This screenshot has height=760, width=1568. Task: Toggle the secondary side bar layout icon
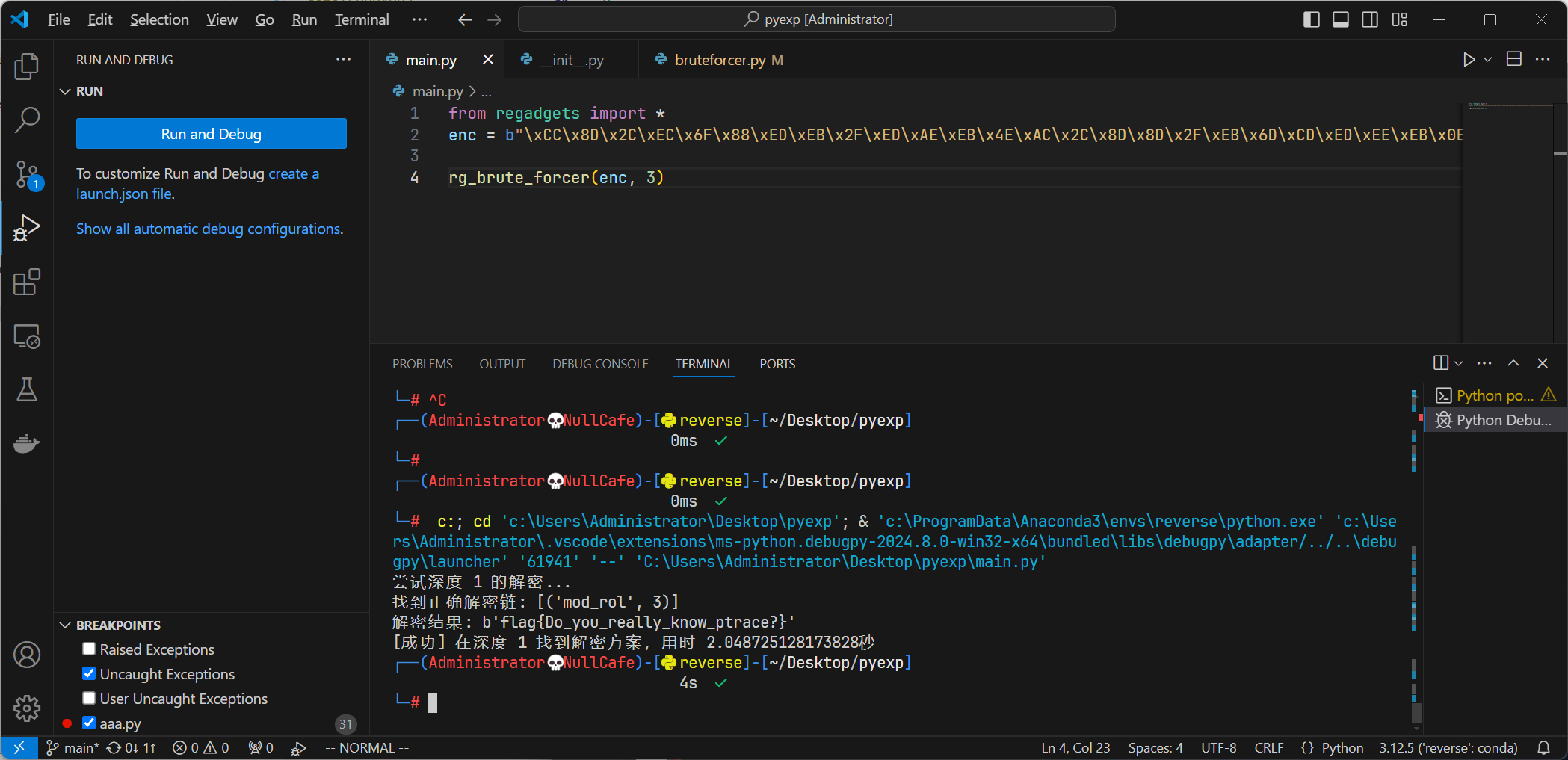click(1370, 19)
